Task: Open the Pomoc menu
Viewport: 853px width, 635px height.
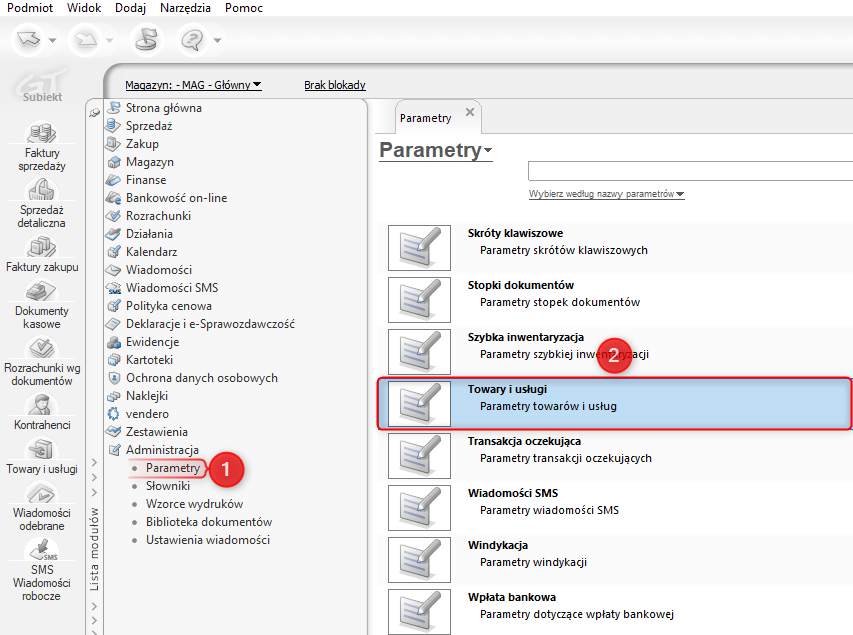Action: point(244,8)
